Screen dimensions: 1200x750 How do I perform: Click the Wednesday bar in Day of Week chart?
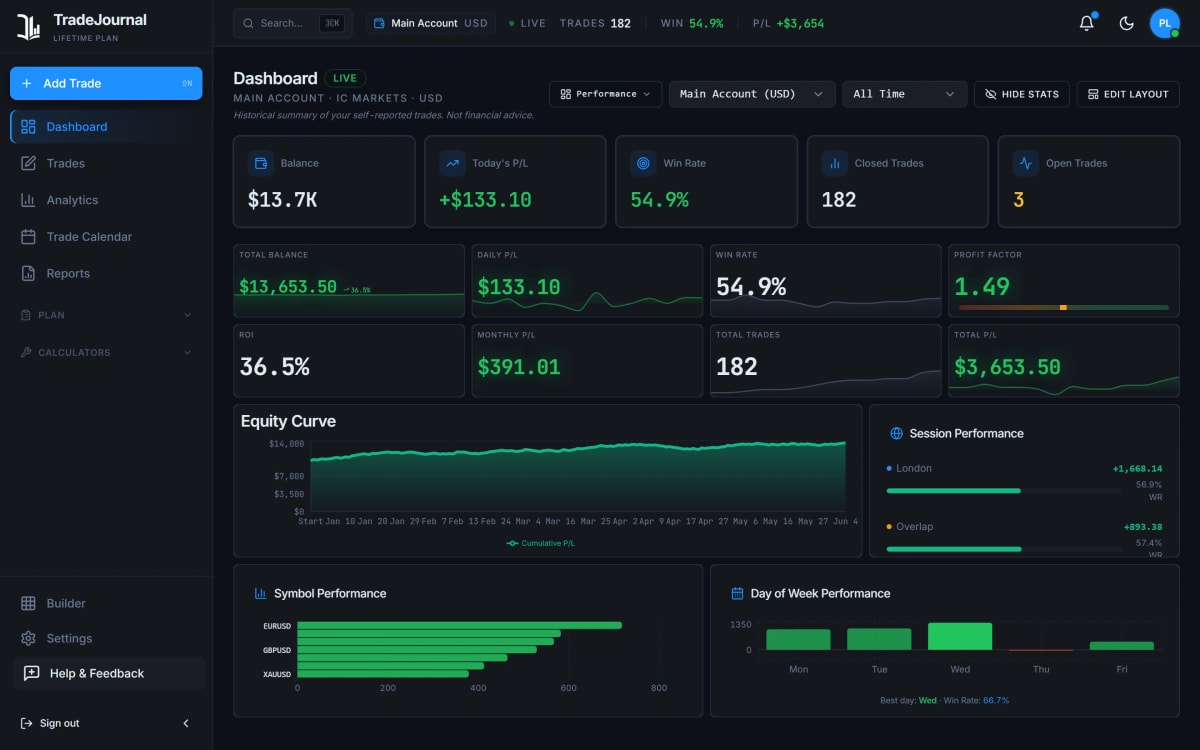960,637
